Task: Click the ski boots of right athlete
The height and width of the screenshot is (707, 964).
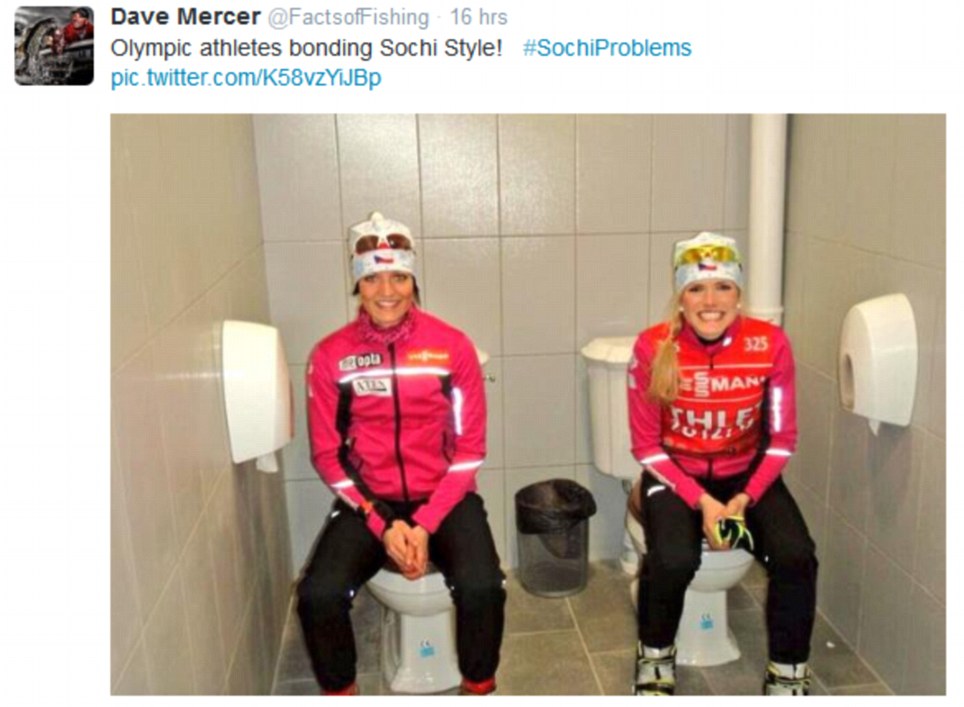Action: click(721, 671)
